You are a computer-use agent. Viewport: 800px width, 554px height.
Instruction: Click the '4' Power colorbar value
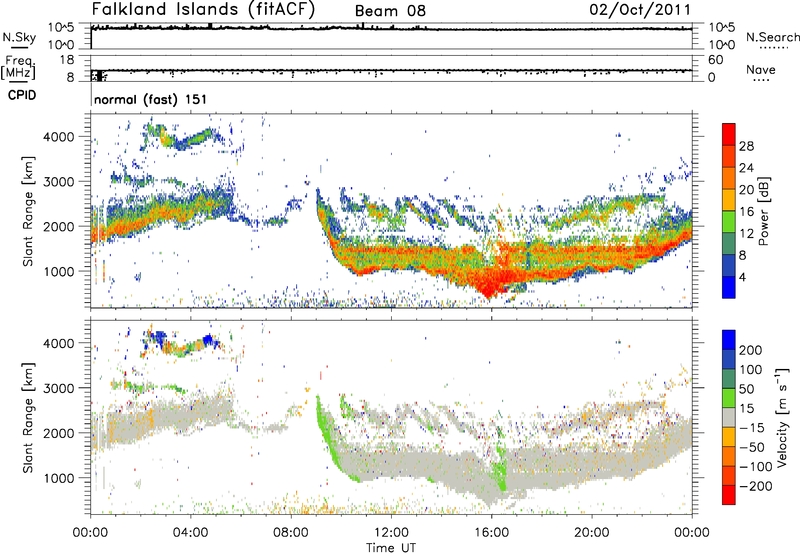(x=742, y=277)
